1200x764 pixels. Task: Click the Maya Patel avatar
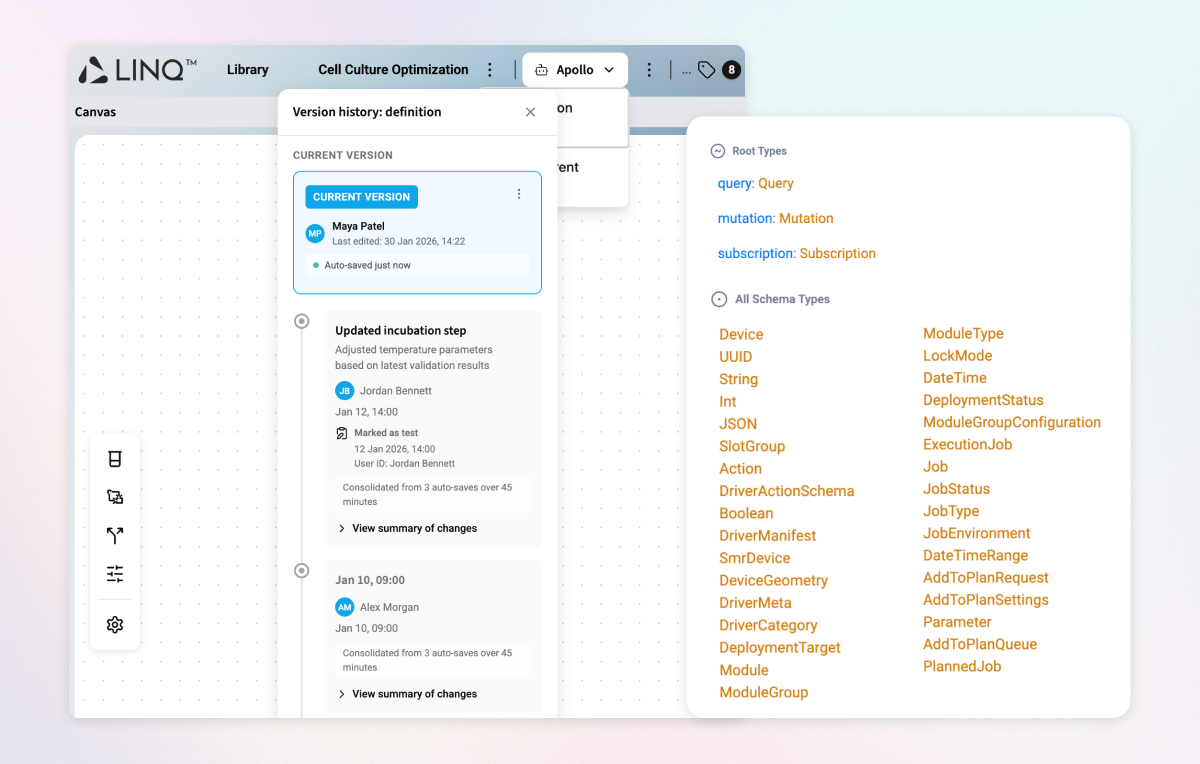(315, 233)
